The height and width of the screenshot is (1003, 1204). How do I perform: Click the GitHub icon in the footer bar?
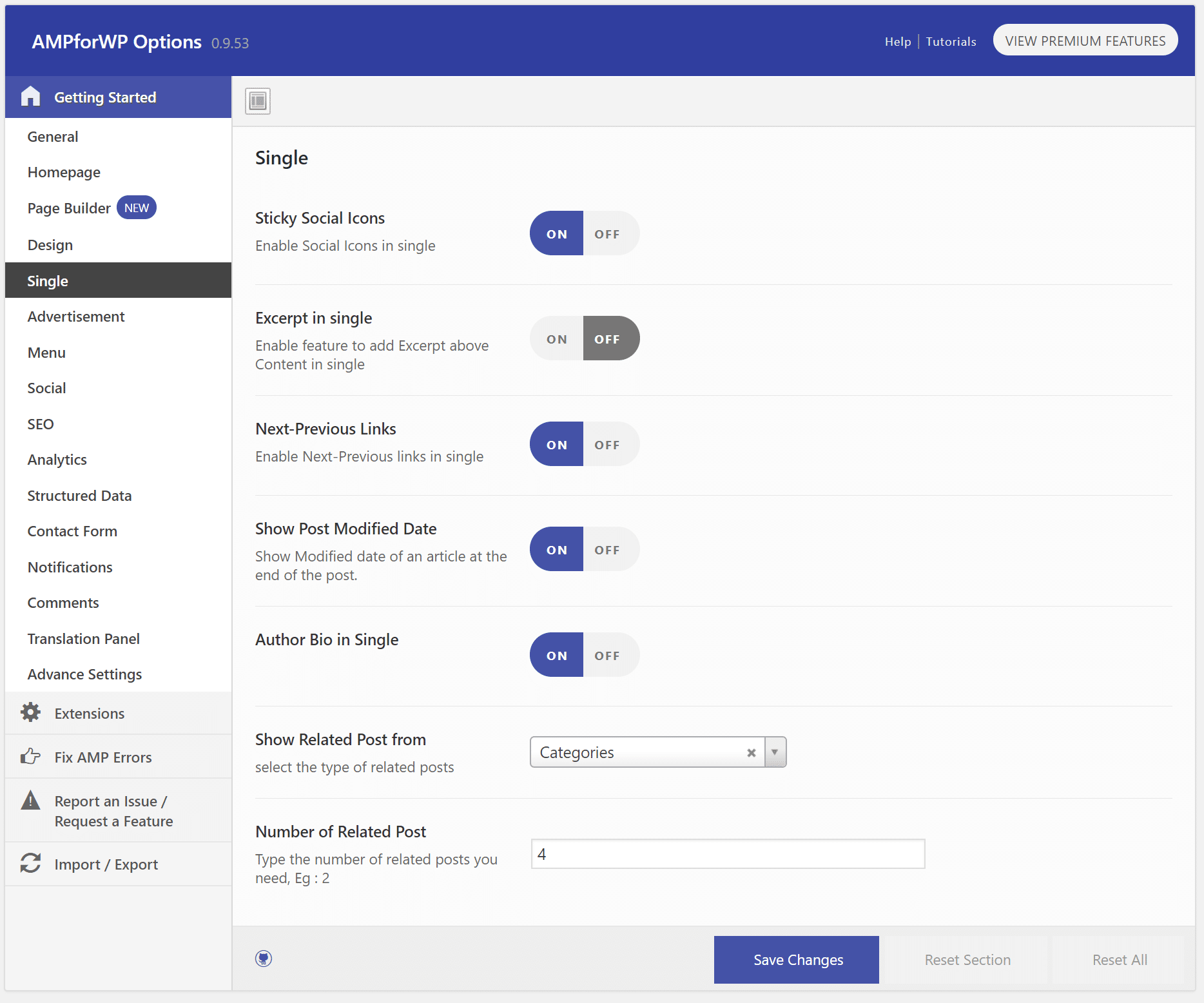coord(264,959)
